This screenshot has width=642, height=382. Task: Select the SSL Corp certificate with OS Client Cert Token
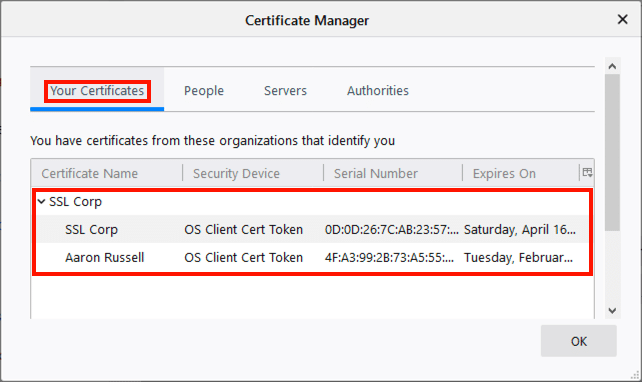pyautogui.click(x=312, y=229)
